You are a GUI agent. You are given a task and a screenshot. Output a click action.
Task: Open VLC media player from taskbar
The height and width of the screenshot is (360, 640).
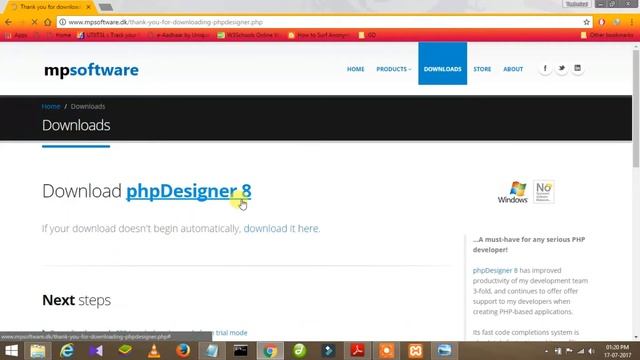click(x=154, y=351)
